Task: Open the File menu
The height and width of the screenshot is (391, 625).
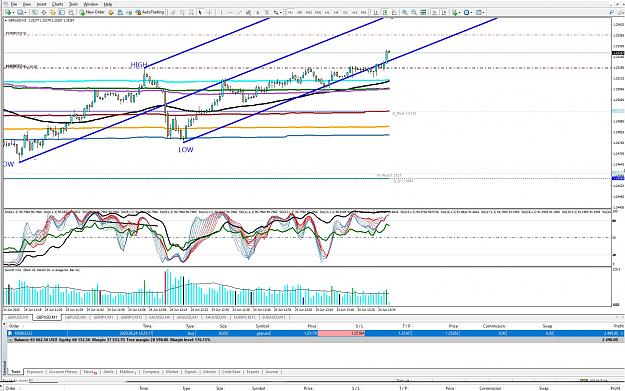Action: pos(14,4)
